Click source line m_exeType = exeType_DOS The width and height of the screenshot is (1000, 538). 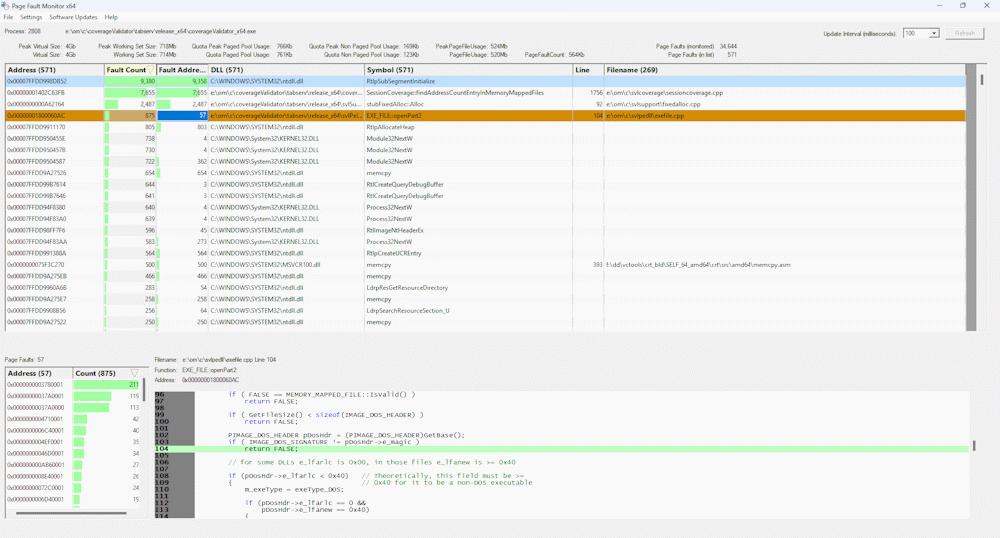pyautogui.click(x=294, y=490)
